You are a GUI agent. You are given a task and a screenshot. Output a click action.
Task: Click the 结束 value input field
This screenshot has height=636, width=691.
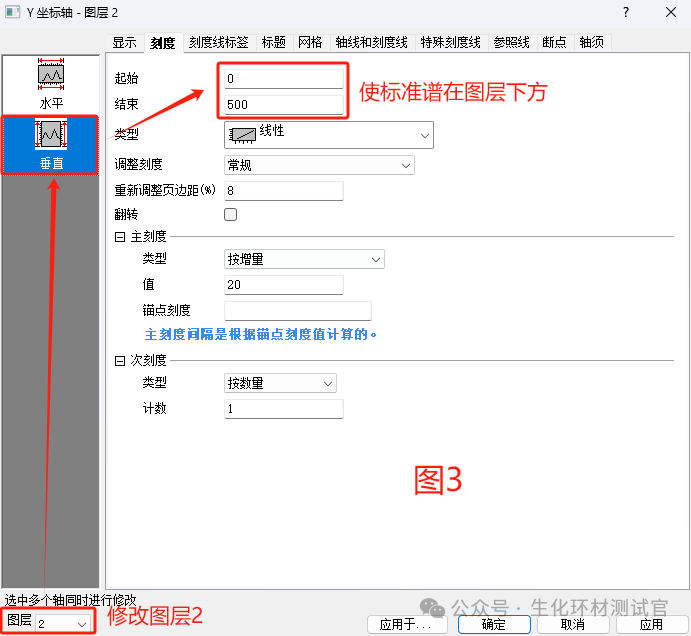tap(284, 105)
